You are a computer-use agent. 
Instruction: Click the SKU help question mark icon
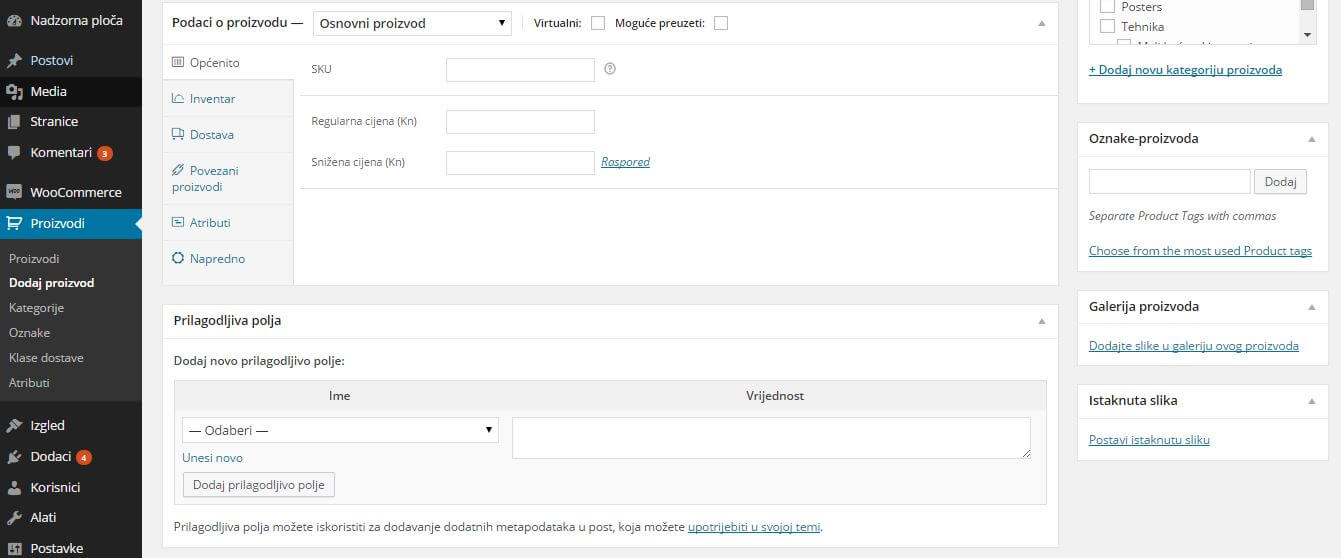(610, 69)
